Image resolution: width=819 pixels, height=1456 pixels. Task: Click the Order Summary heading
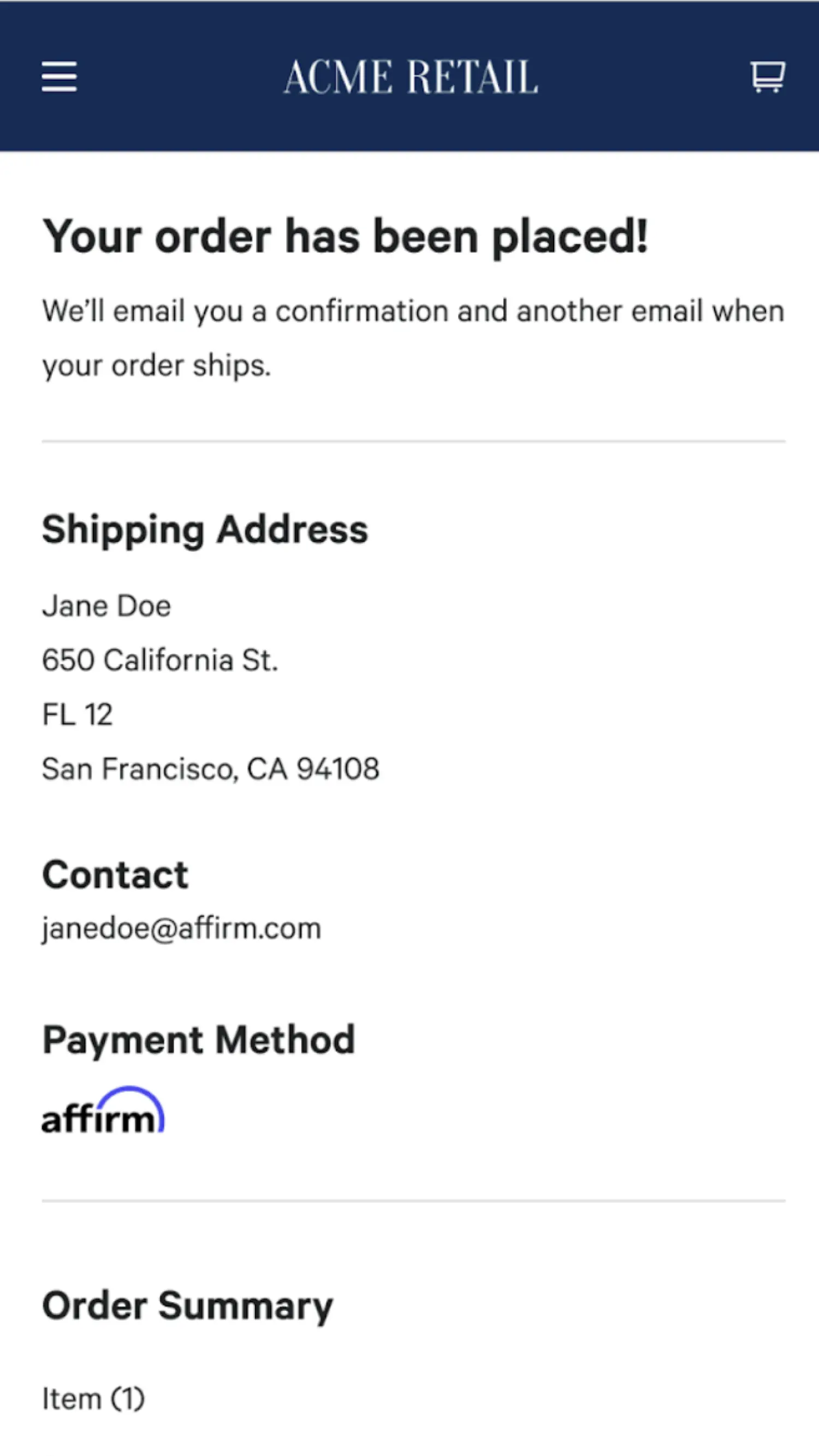(x=187, y=1306)
